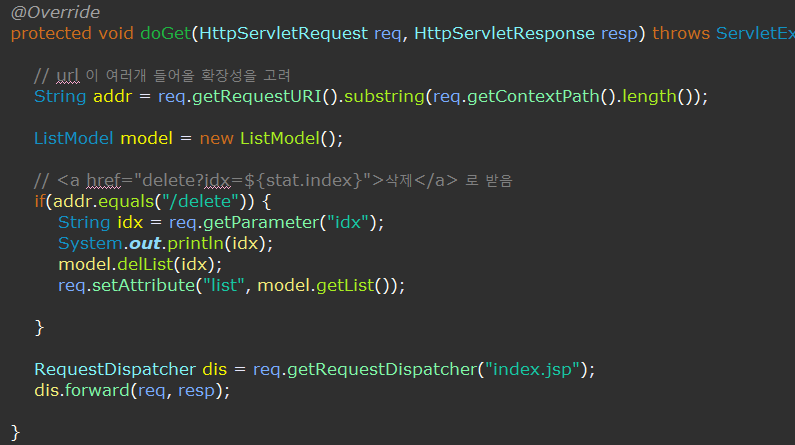The image size is (795, 445).
Task: Click the HttpServletRequest parameter type
Action: click(283, 33)
